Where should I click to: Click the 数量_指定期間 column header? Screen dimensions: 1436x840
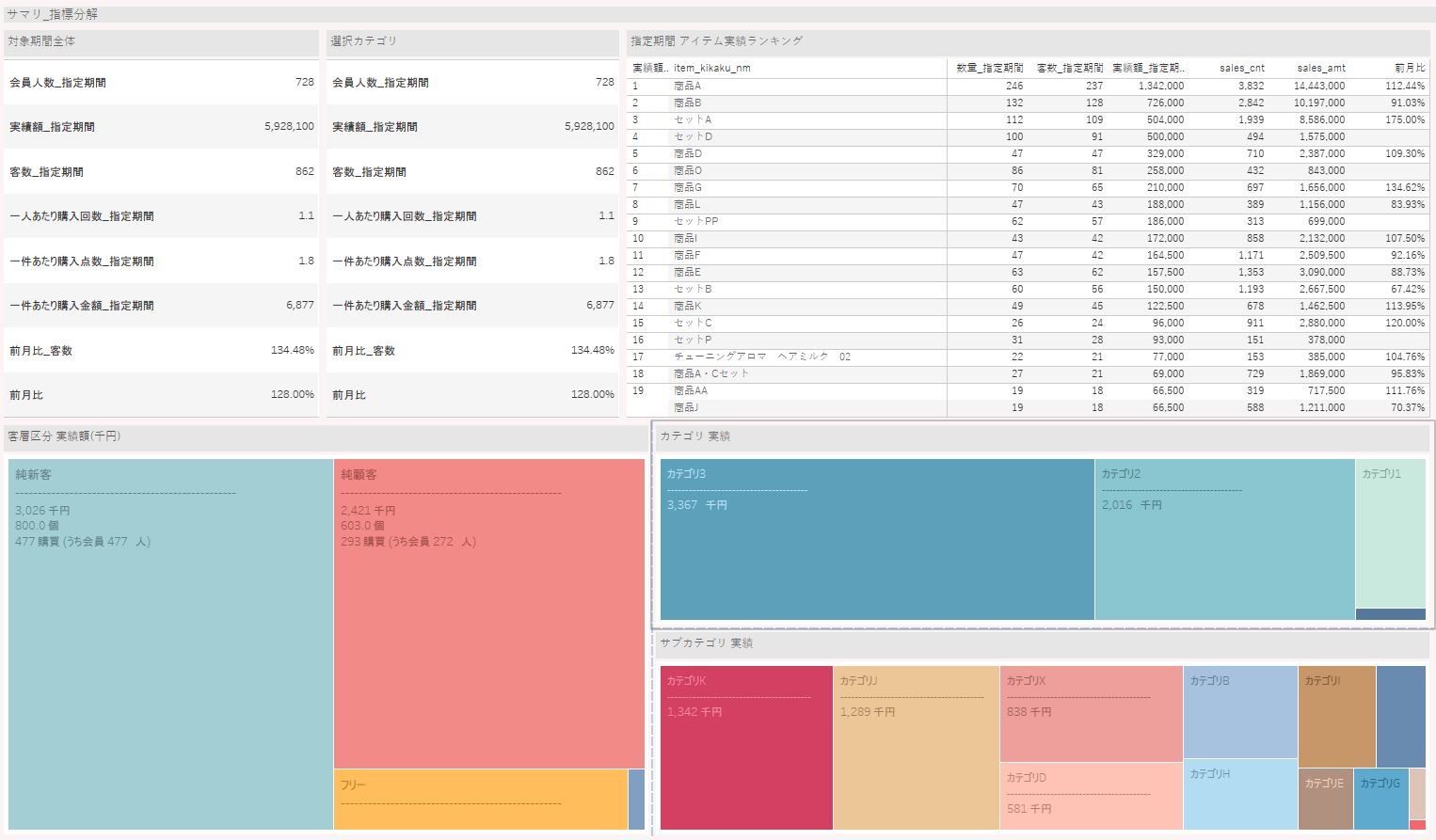pyautogui.click(x=989, y=68)
